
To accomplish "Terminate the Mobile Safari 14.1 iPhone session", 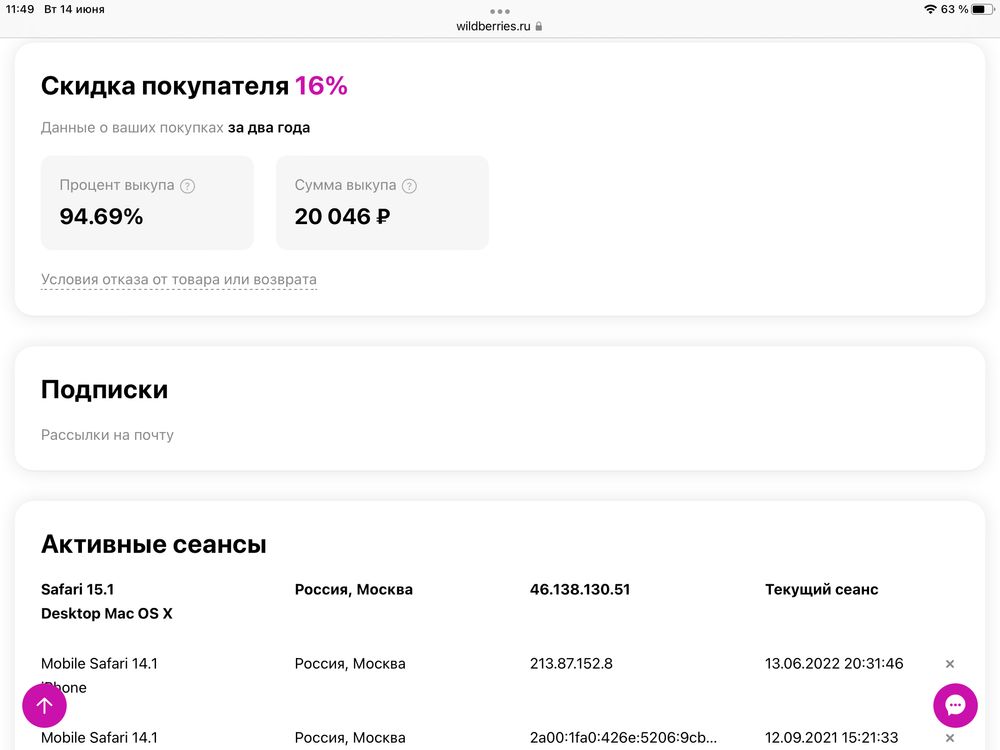I will click(948, 664).
